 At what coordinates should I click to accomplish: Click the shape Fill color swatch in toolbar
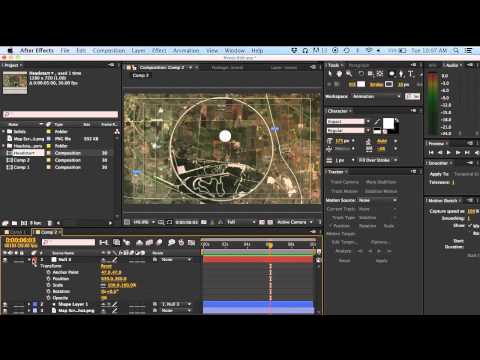click(x=361, y=84)
